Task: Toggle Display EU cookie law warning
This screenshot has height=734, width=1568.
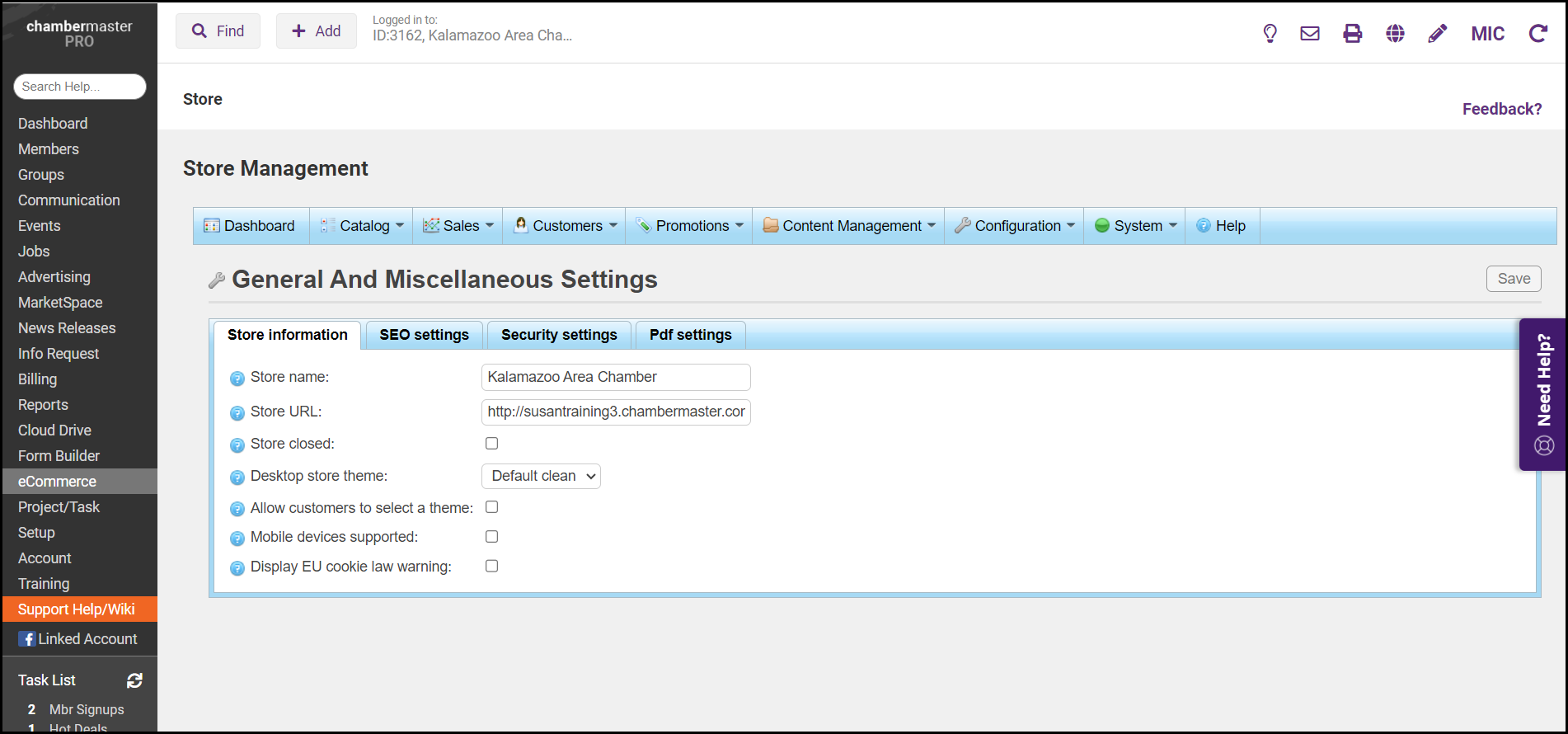Action: pos(492,567)
